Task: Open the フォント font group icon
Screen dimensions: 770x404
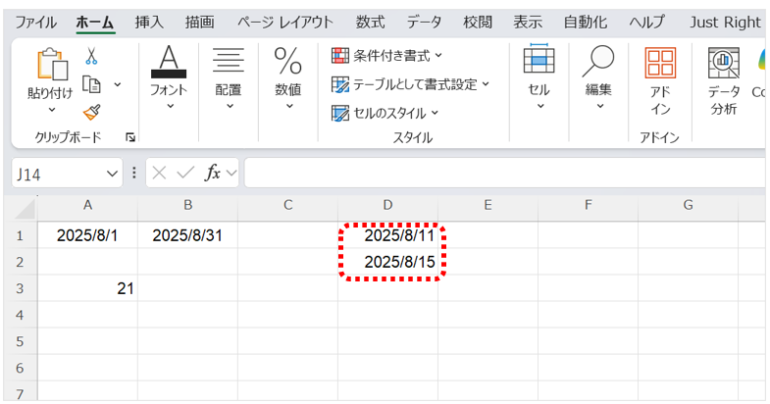Action: 168,62
